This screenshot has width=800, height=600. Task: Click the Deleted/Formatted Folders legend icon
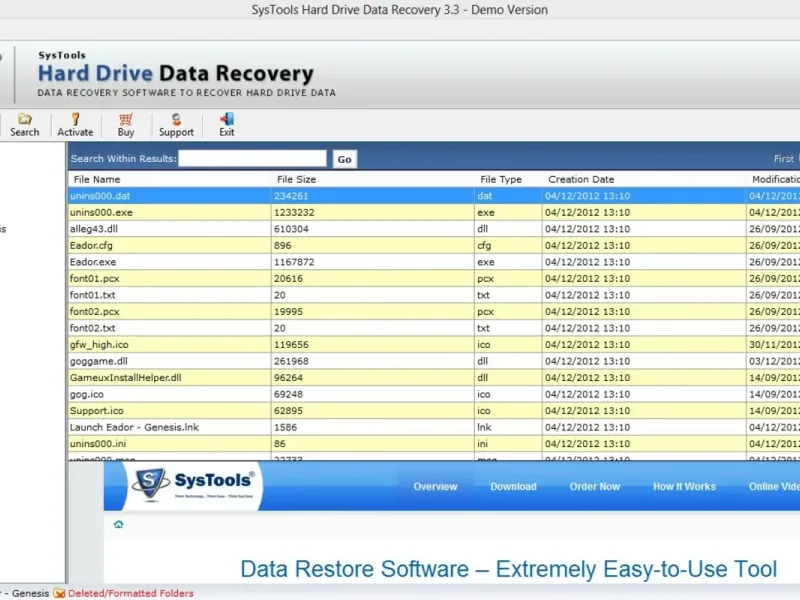pyautogui.click(x=60, y=593)
